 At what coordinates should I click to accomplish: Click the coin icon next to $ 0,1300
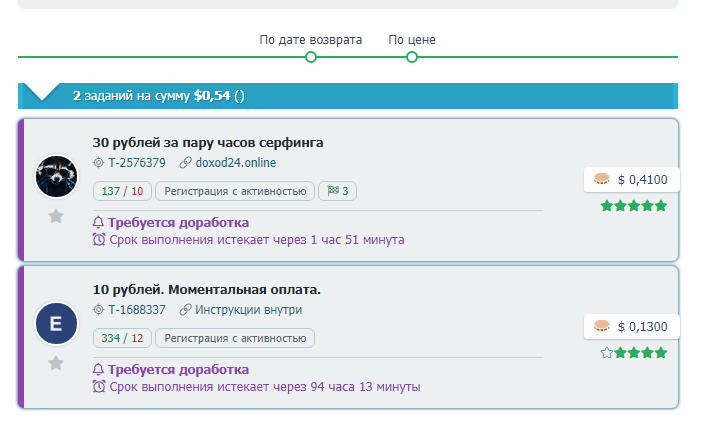click(x=602, y=326)
